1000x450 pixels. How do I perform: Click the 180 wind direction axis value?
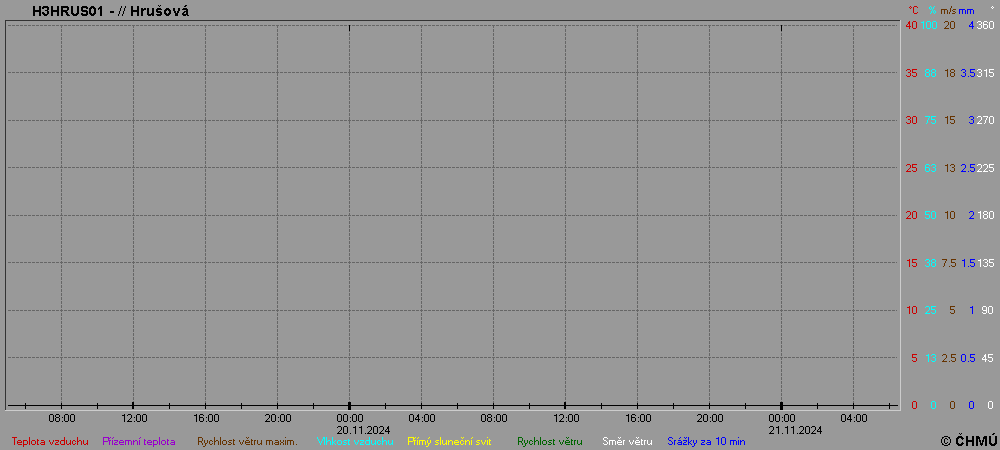[x=985, y=215]
